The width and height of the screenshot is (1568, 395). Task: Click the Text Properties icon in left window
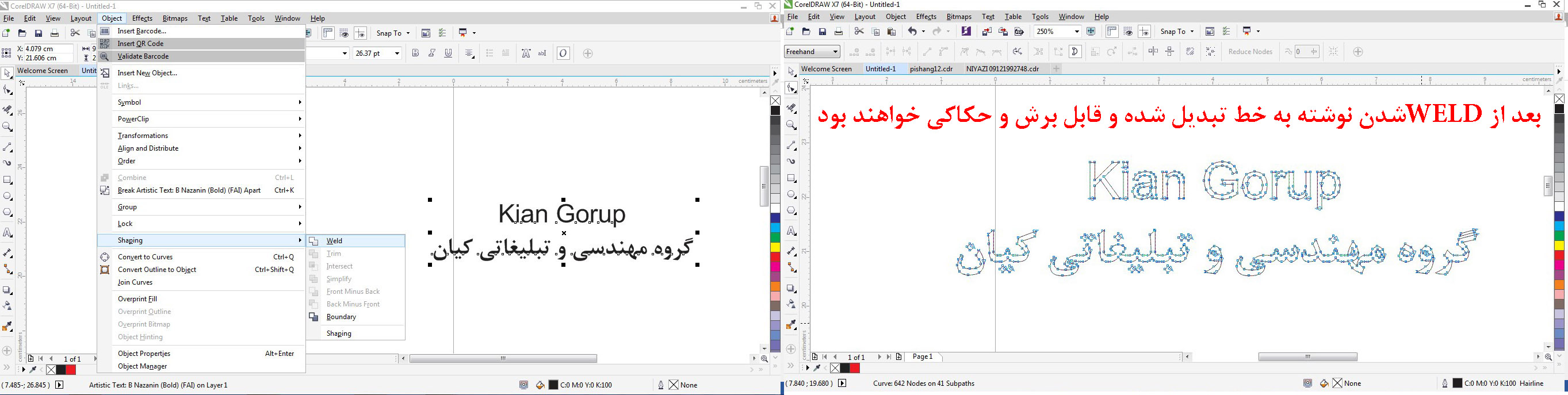point(526,53)
